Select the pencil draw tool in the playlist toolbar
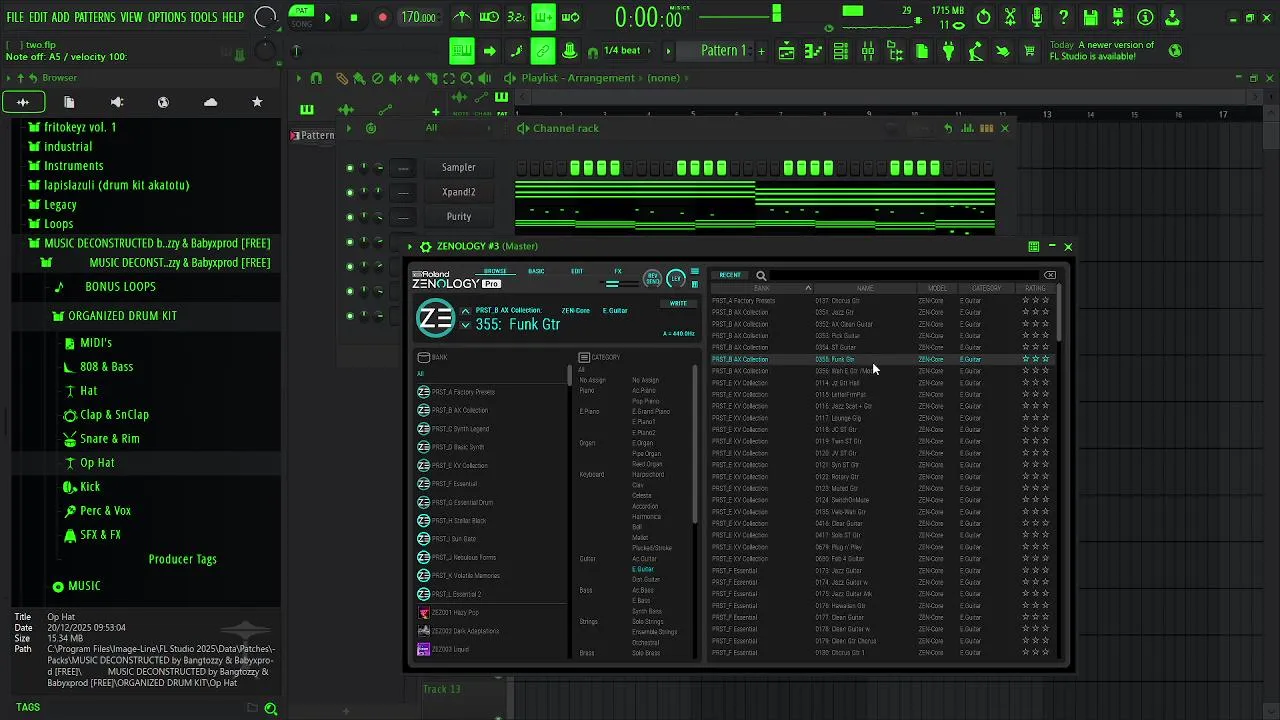The height and width of the screenshot is (720, 1280). [342, 78]
